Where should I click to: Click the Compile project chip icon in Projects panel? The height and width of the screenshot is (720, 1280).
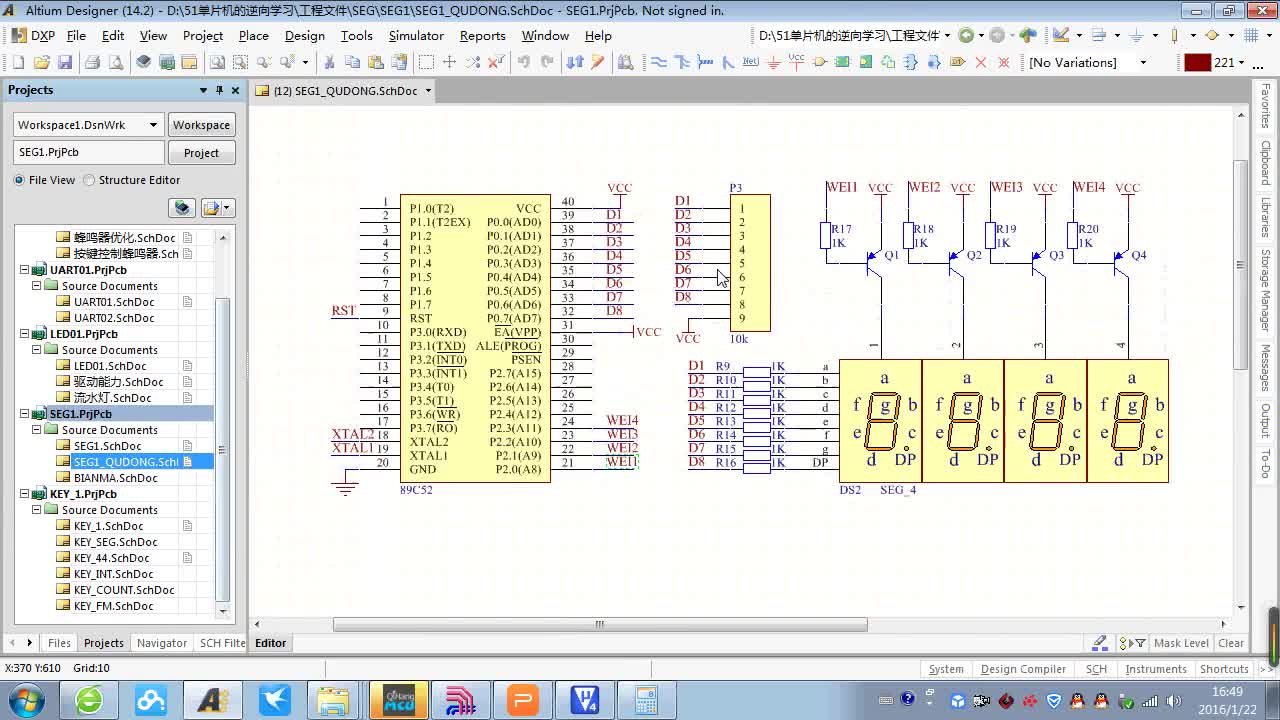pyautogui.click(x=182, y=208)
